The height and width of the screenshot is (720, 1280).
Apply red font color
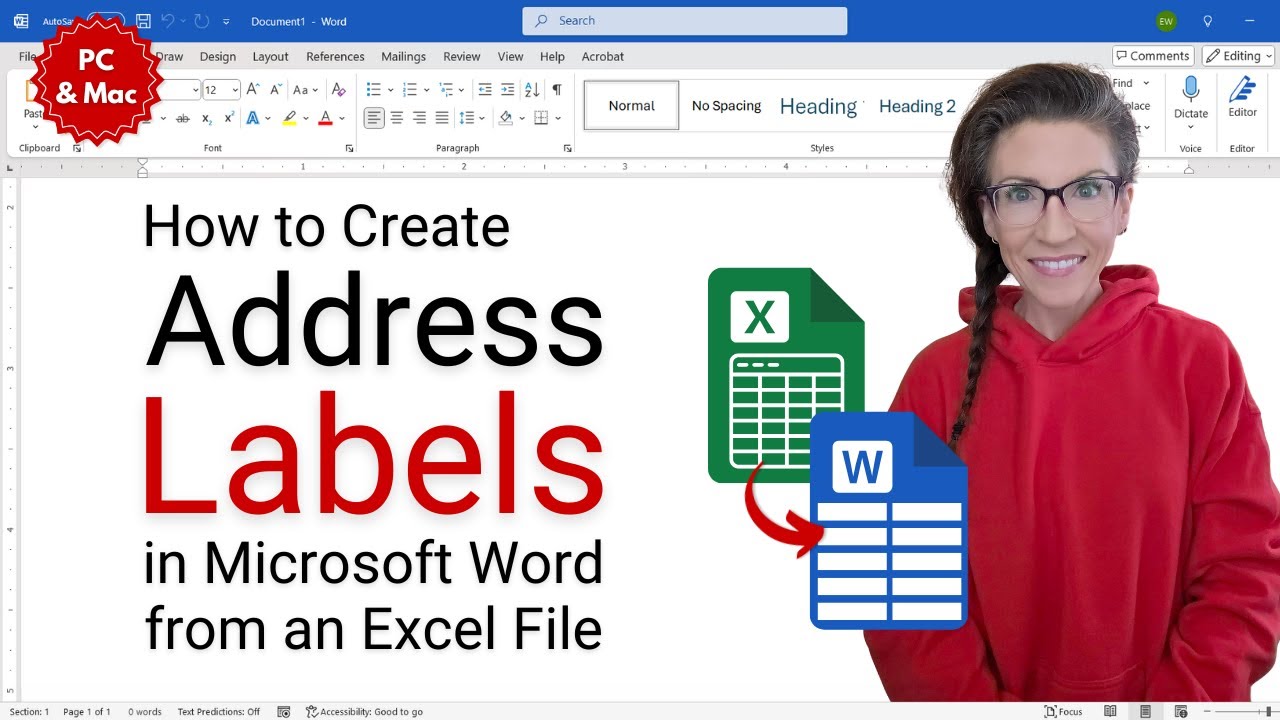(325, 118)
